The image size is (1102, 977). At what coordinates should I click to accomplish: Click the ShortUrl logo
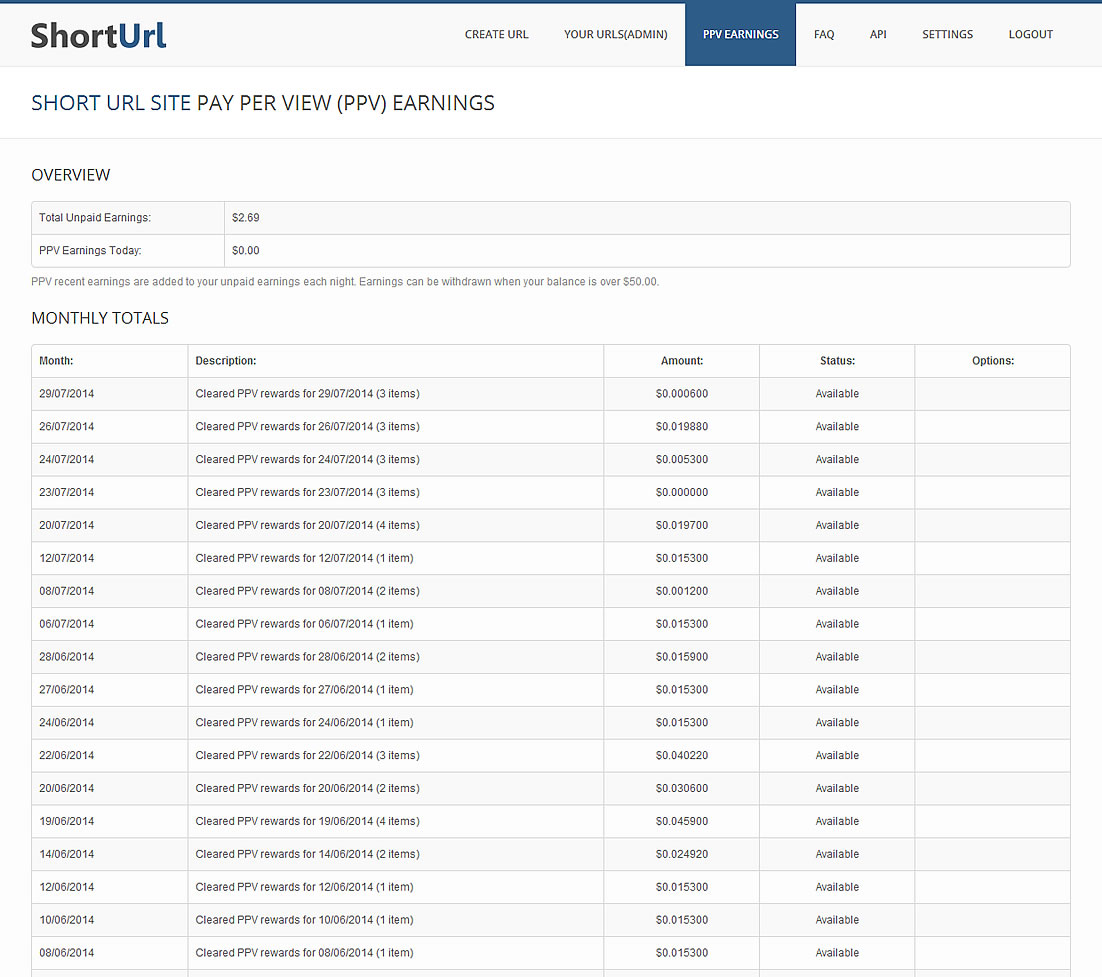click(98, 35)
